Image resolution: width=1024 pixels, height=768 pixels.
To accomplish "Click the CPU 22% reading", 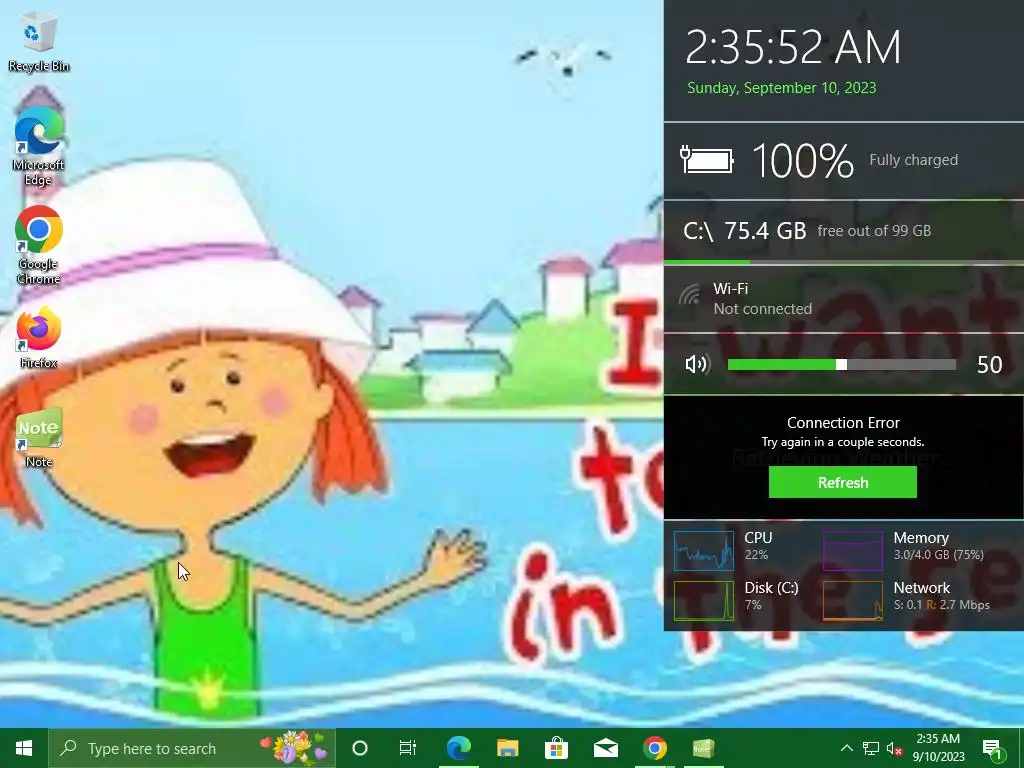I will [x=758, y=546].
